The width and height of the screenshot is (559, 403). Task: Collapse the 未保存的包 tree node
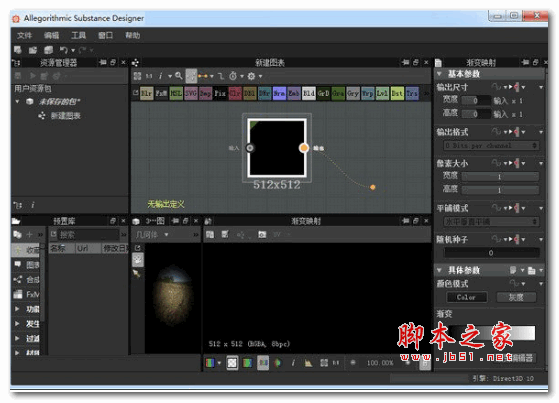[x=17, y=102]
